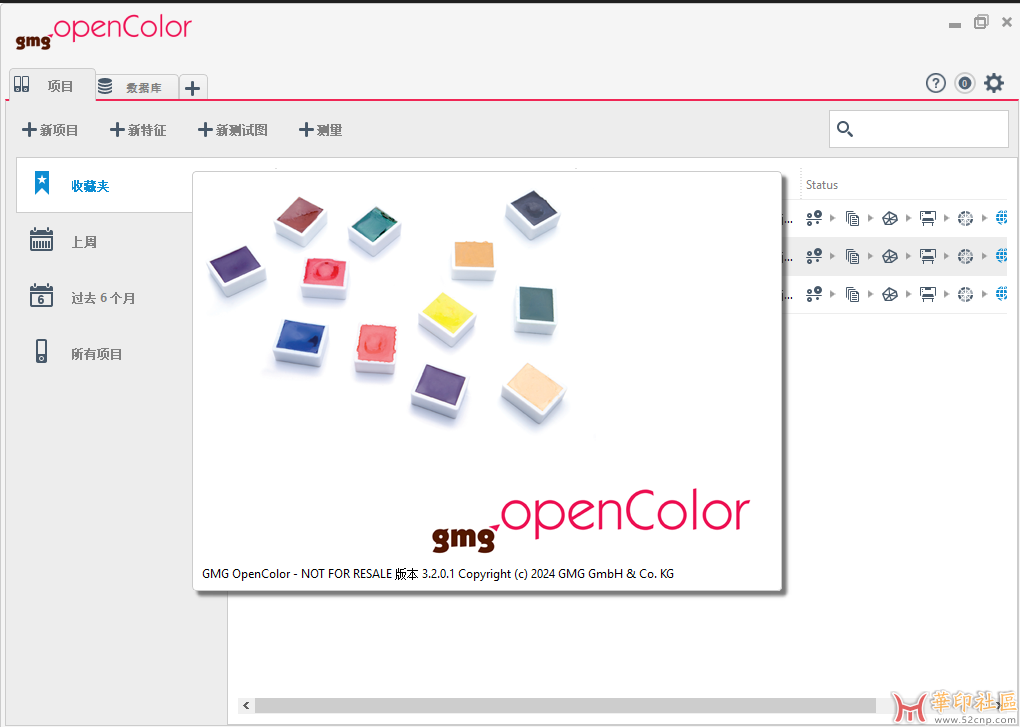Click the ink dots status icon in first row
The width and height of the screenshot is (1020, 727).
coord(814,218)
